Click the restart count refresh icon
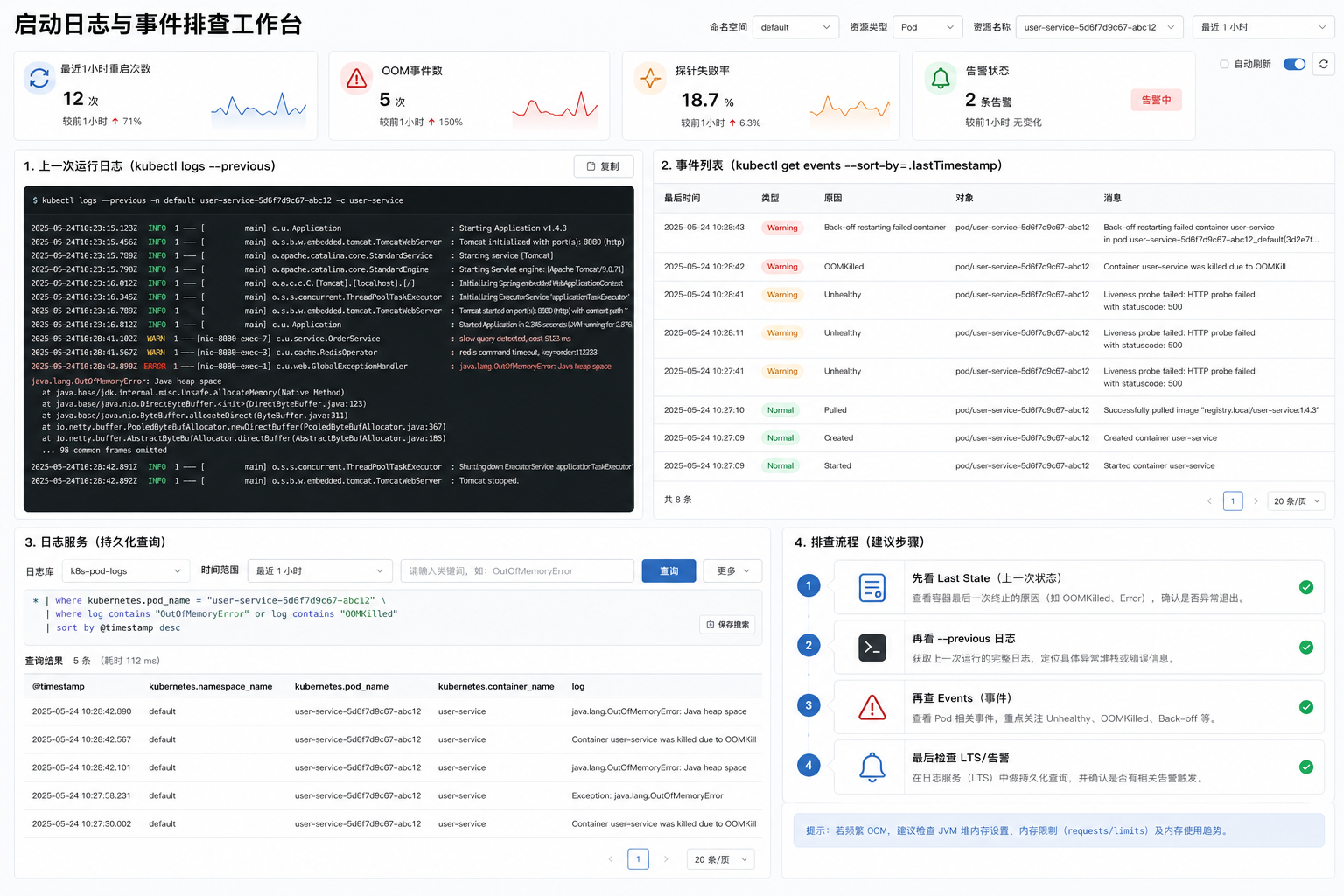Screen dimensions: 1344x896 click(x=39, y=79)
